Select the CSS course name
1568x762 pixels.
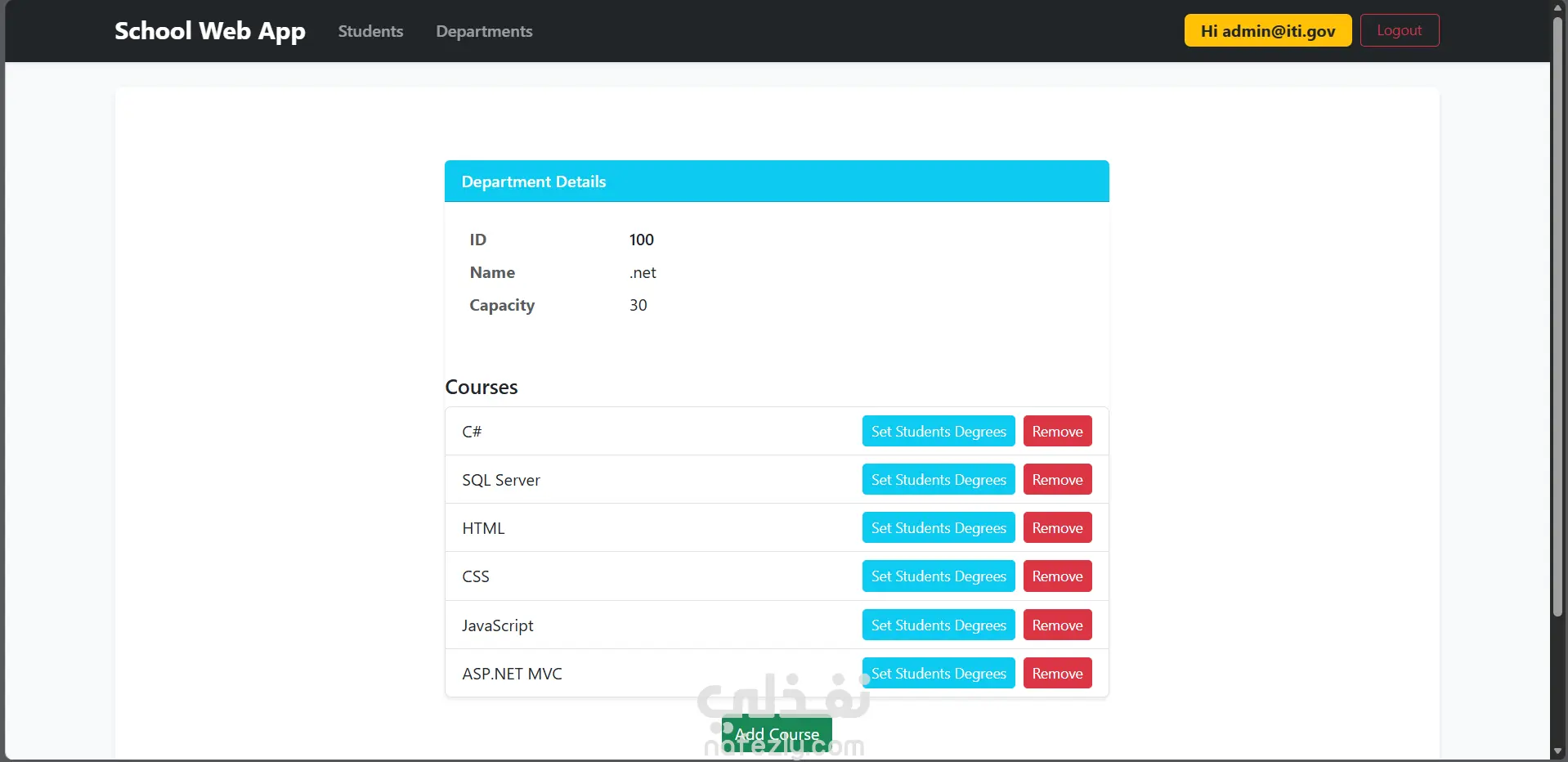tap(476, 576)
